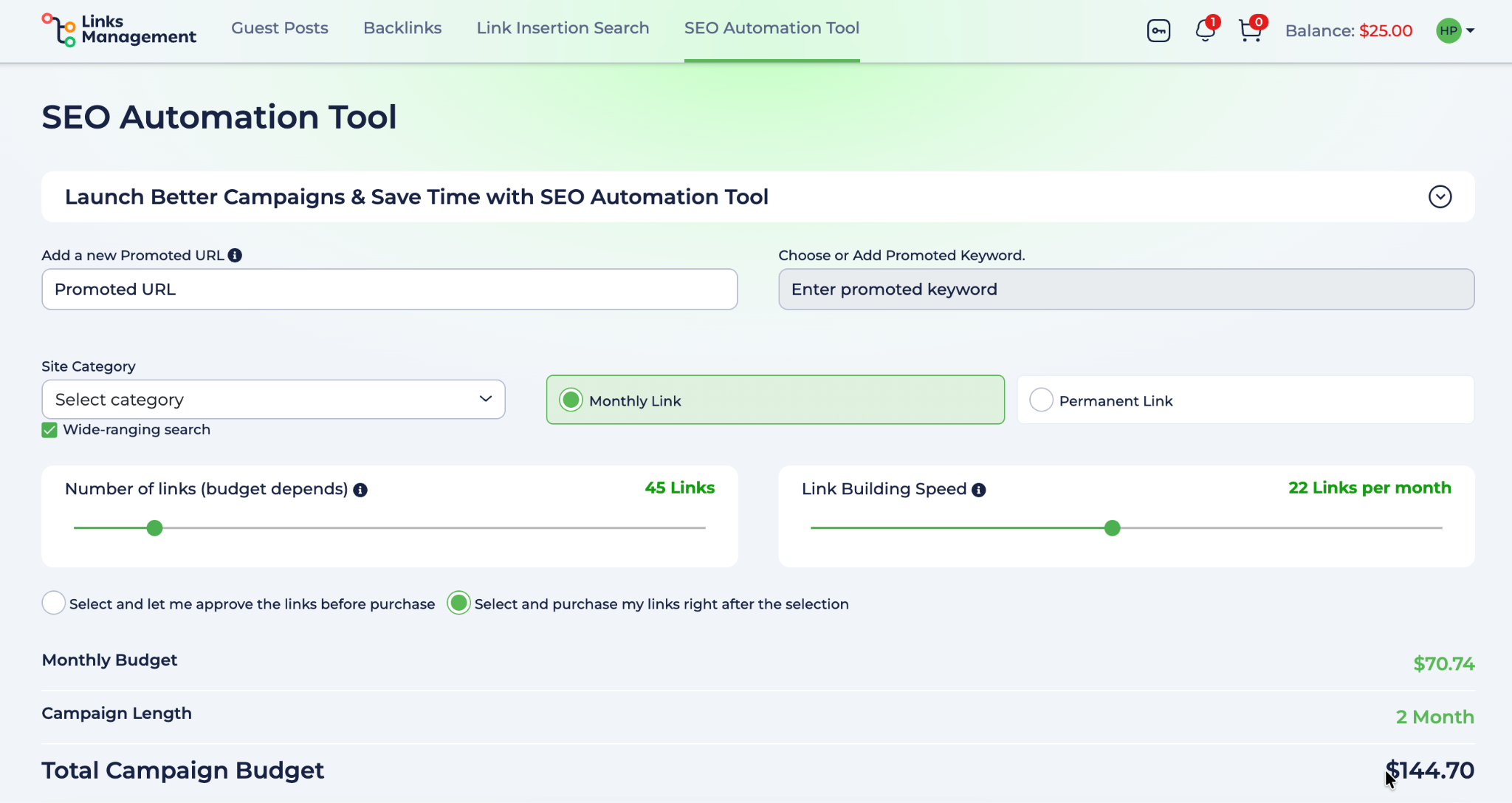Open Link Insertion Search
The height and width of the screenshot is (803, 1512).
563,28
